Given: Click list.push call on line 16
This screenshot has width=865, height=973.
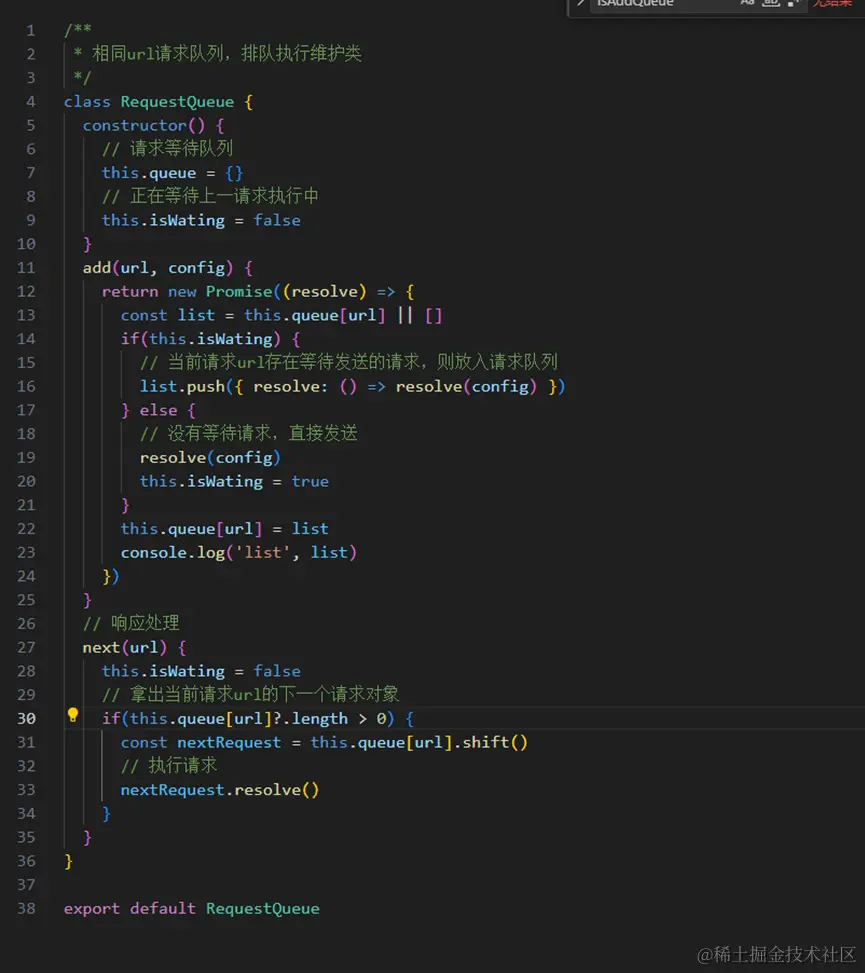Looking at the screenshot, I should click(x=352, y=387).
